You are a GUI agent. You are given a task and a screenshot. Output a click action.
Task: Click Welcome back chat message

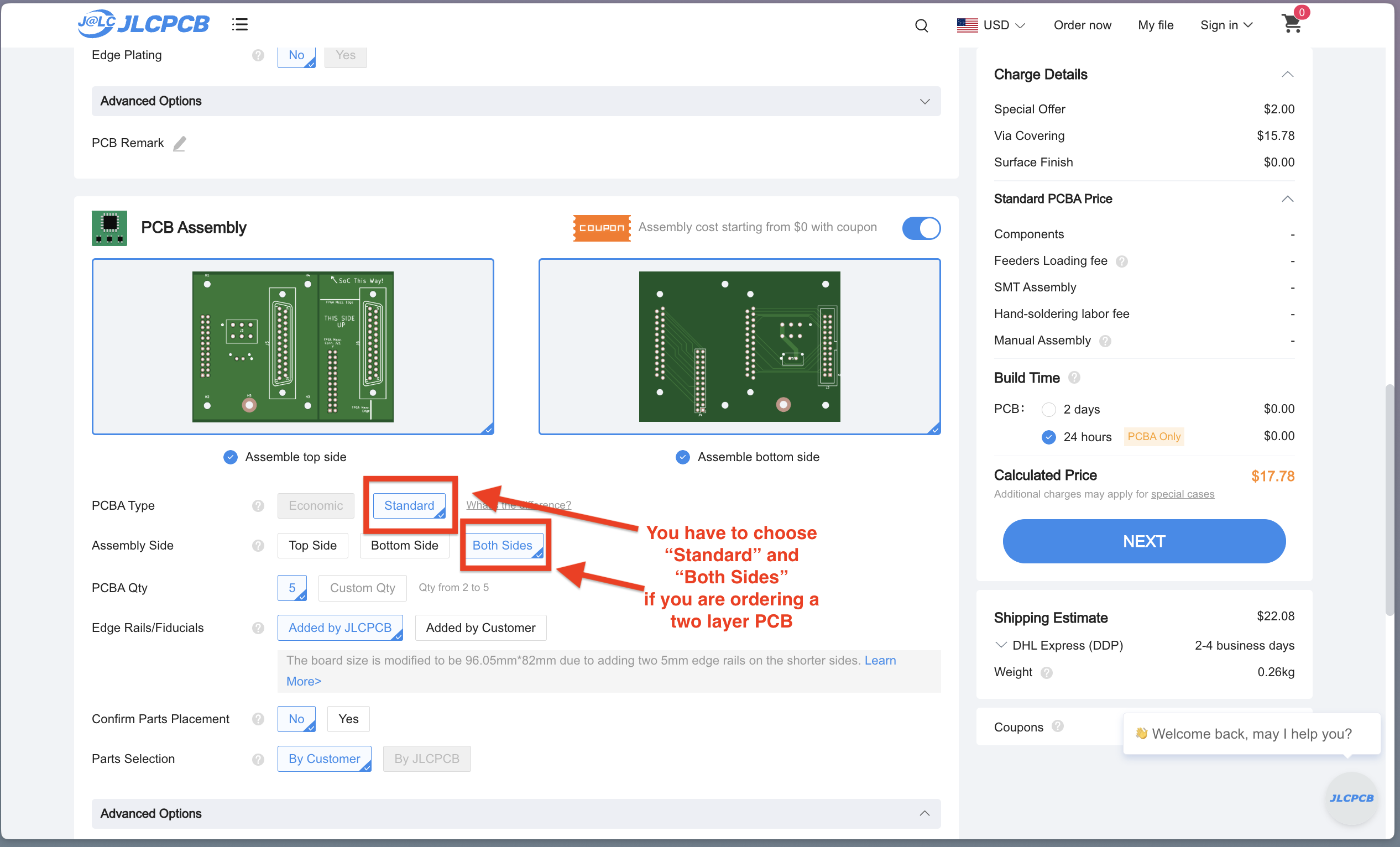(1251, 734)
